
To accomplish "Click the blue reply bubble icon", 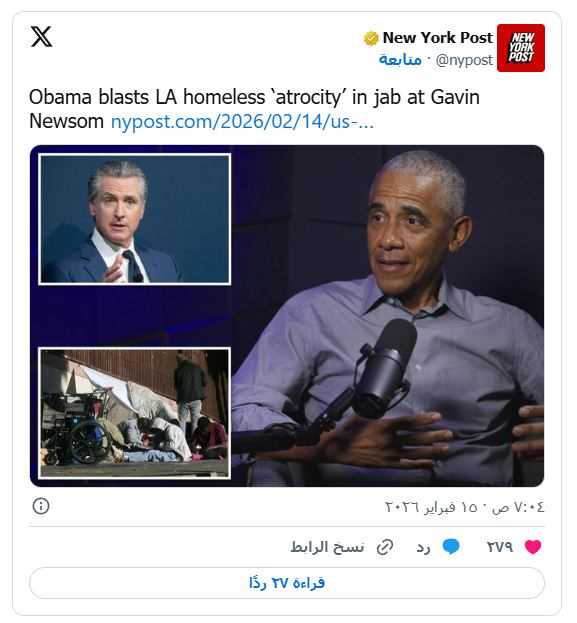I will click(x=451, y=547).
